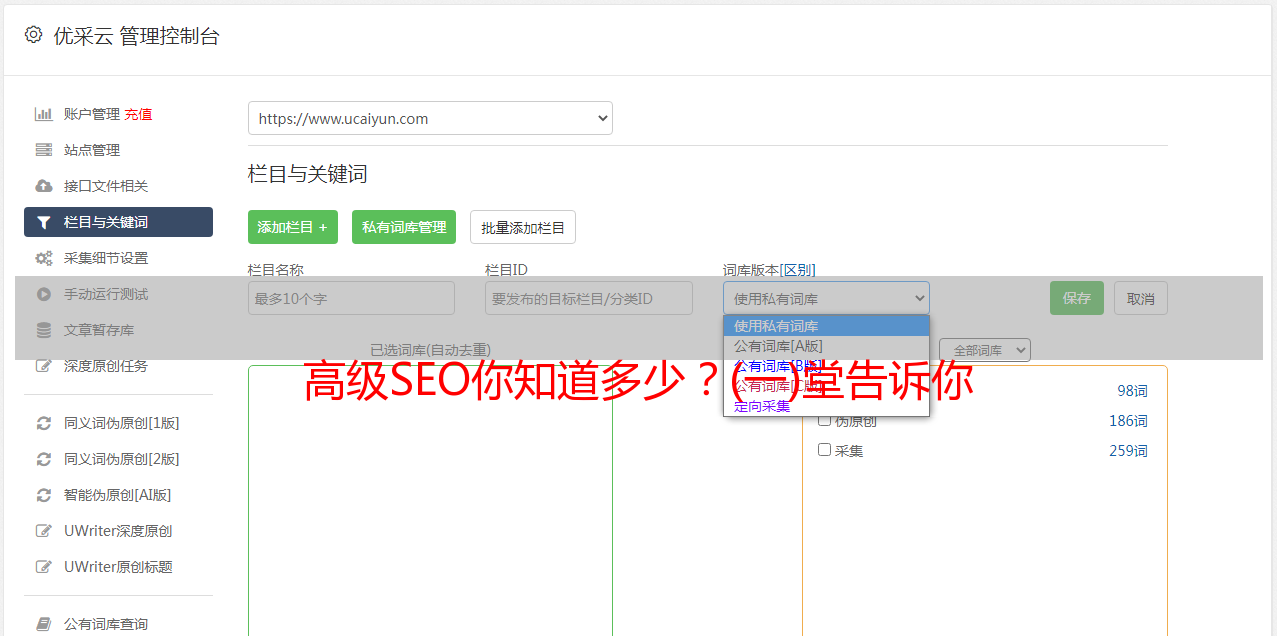Image resolution: width=1277 pixels, height=636 pixels.
Task: Open the [区别] link next to 词库版本
Action: click(797, 270)
